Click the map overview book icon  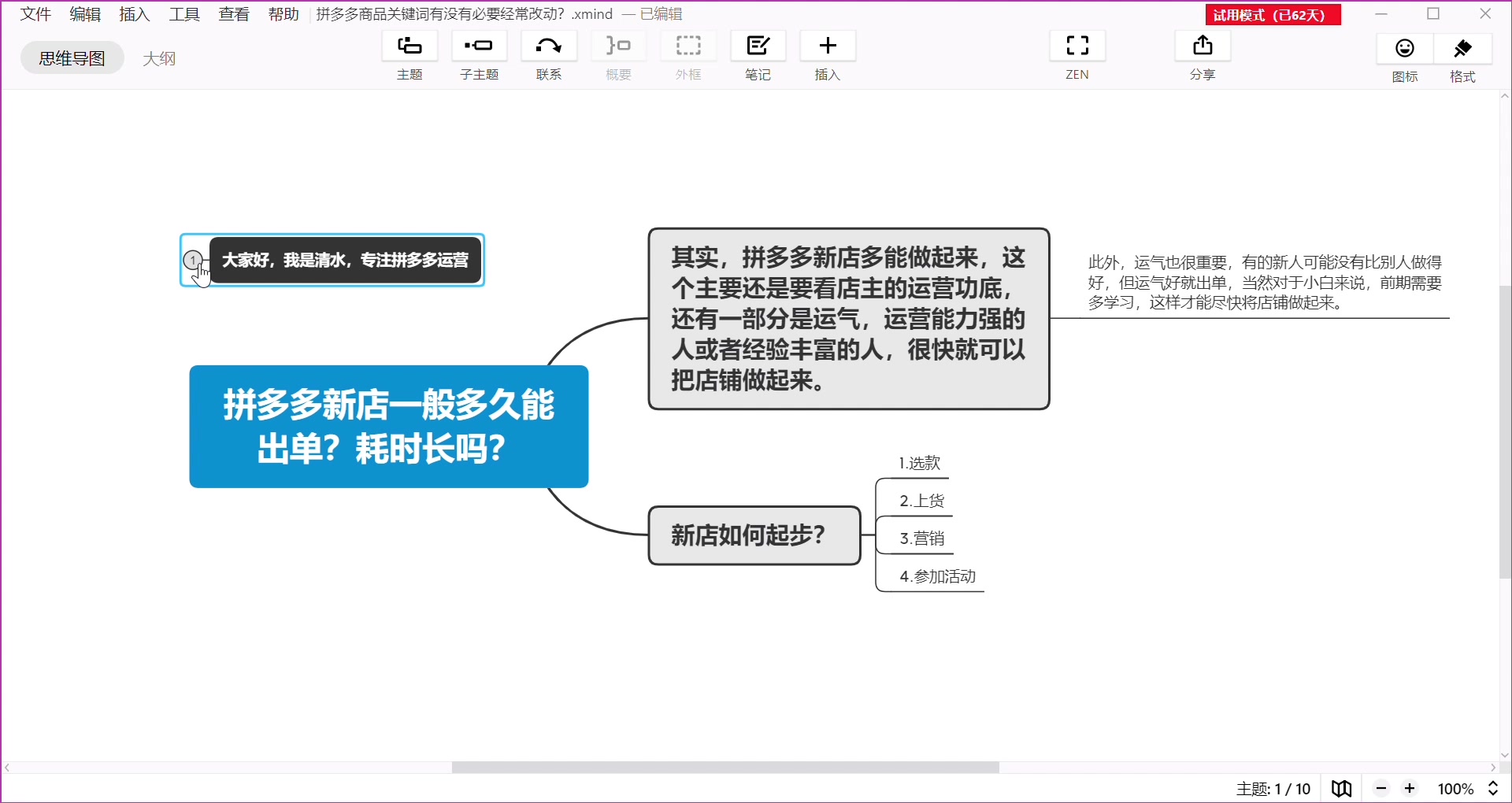point(1342,788)
